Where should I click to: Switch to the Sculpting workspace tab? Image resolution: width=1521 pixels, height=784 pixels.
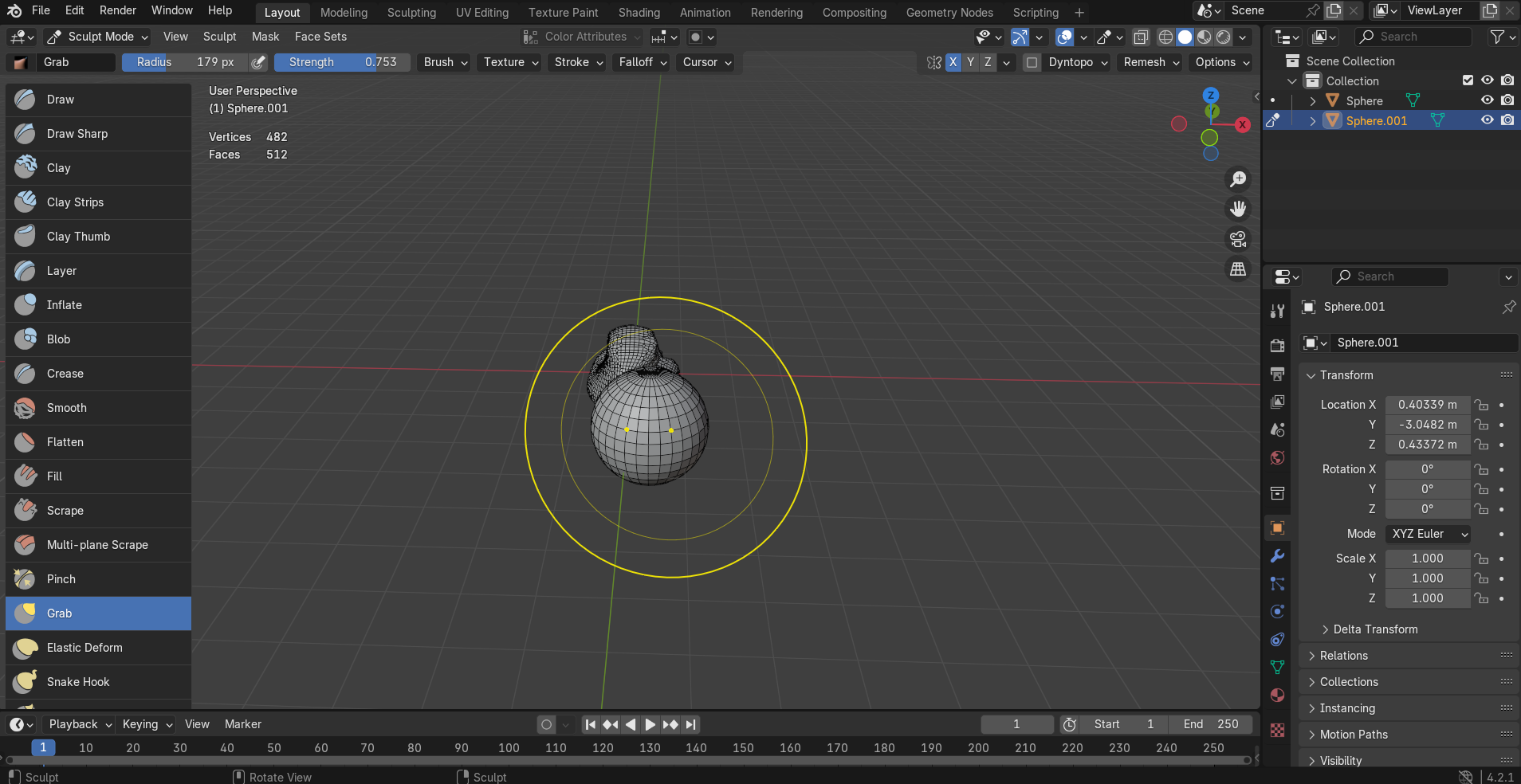tap(411, 13)
